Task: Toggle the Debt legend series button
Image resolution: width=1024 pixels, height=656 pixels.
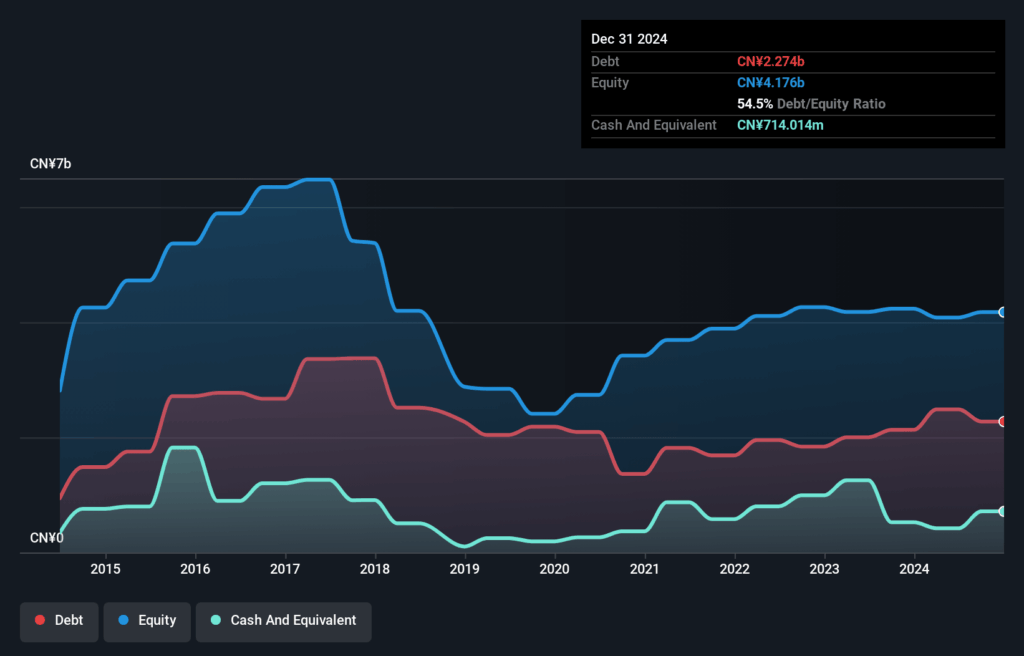Action: [x=59, y=621]
